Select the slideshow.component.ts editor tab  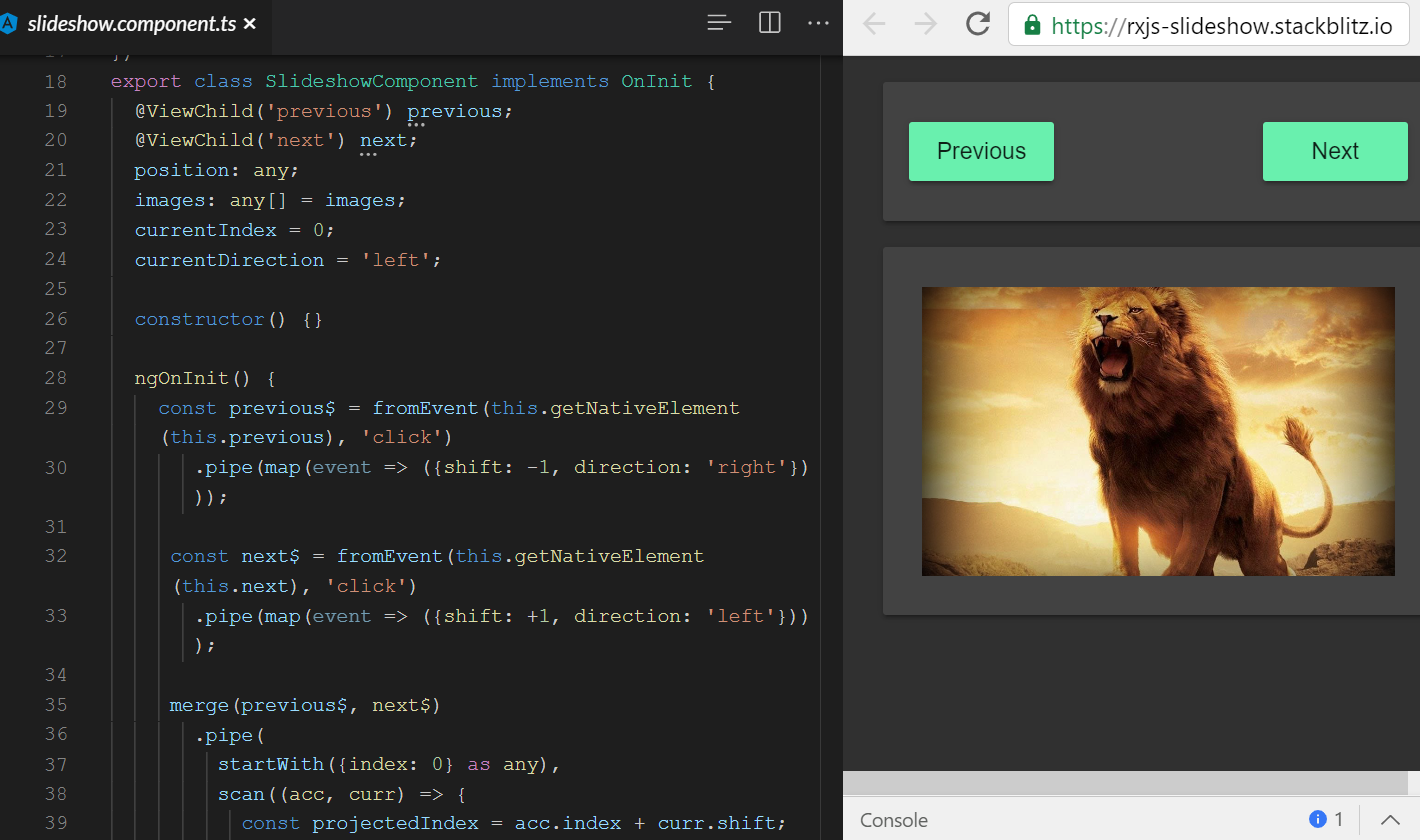point(130,24)
